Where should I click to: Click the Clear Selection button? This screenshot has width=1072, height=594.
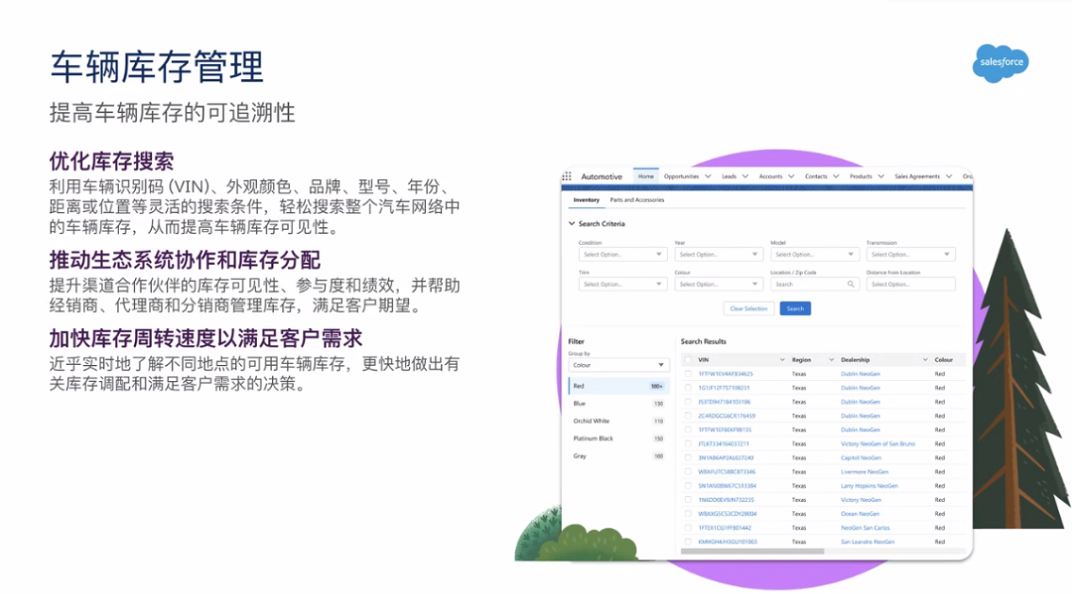pos(748,309)
